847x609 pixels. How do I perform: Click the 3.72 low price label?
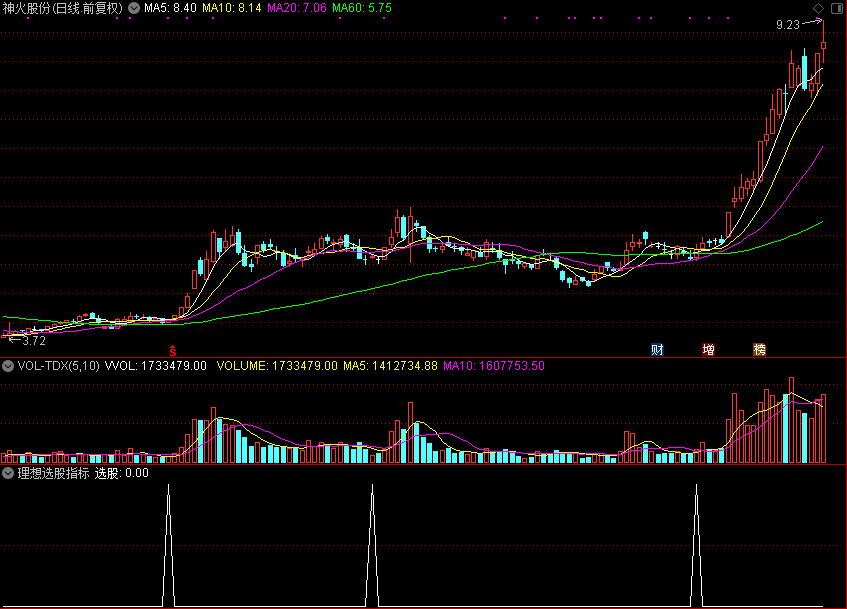tap(34, 341)
